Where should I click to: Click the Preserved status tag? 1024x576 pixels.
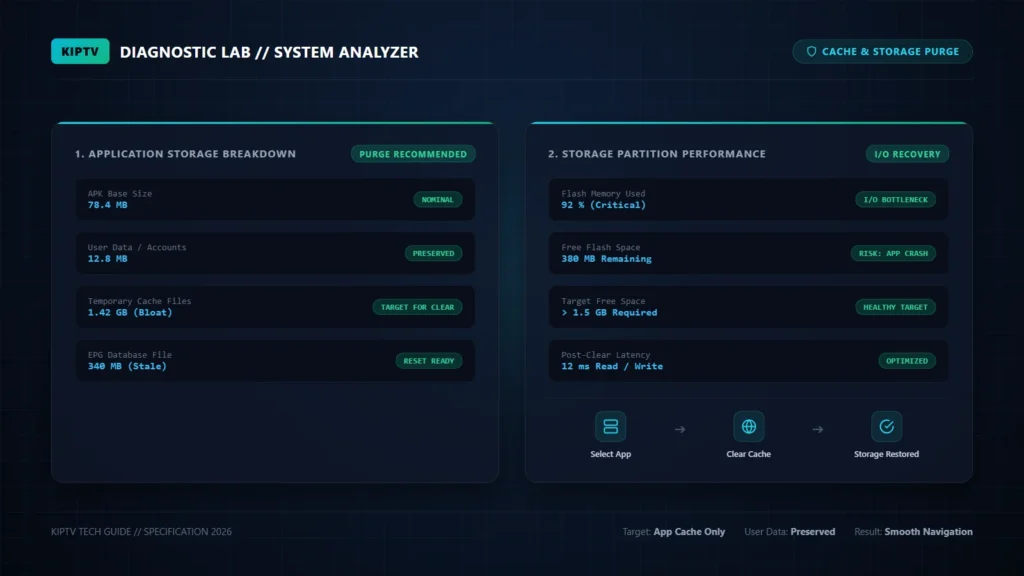pyautogui.click(x=433, y=253)
